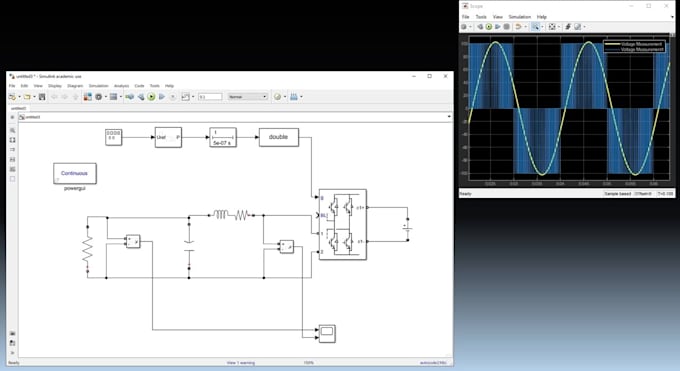This screenshot has width=680, height=371.
Task: Click Step Forward in Scope toolbar
Action: pos(498,26)
